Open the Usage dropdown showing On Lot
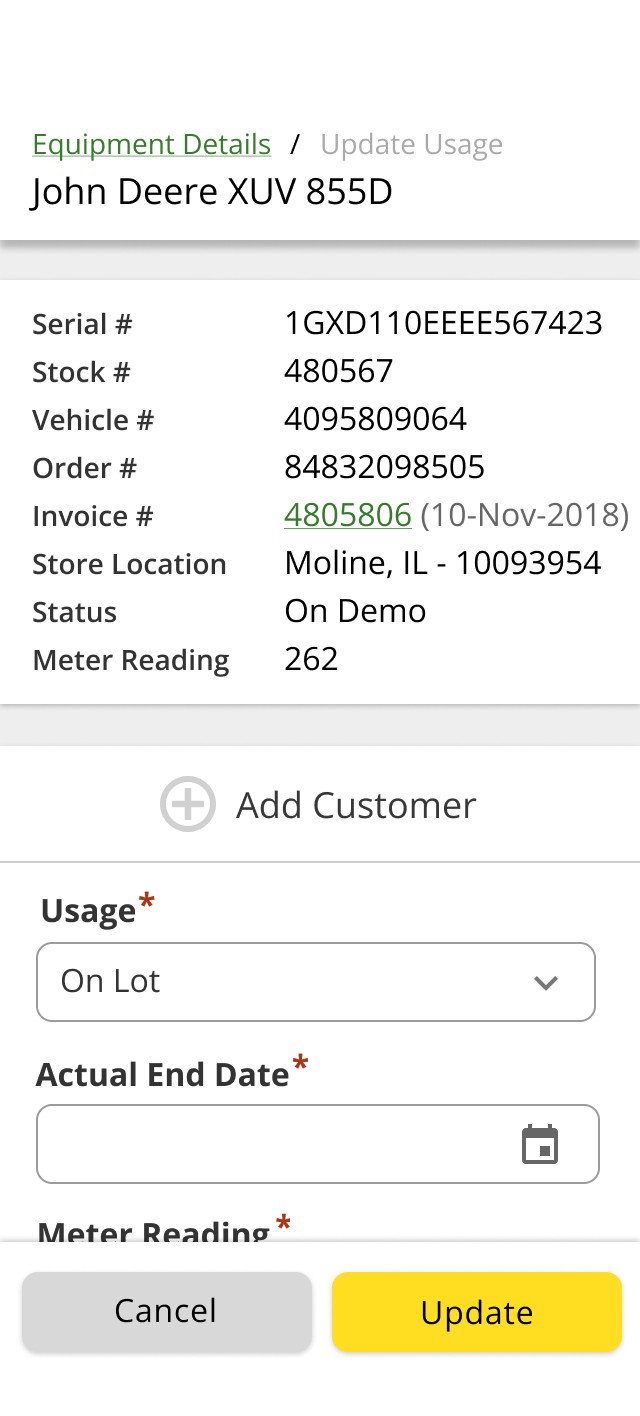640x1416 pixels. (316, 982)
